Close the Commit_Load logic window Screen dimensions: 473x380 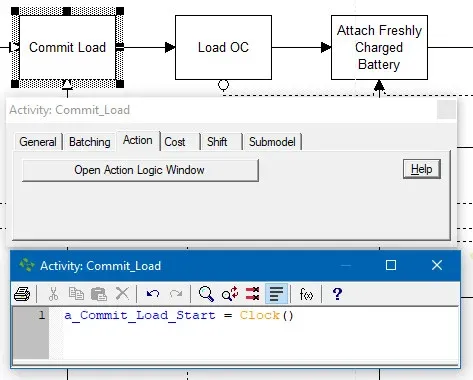coord(437,265)
